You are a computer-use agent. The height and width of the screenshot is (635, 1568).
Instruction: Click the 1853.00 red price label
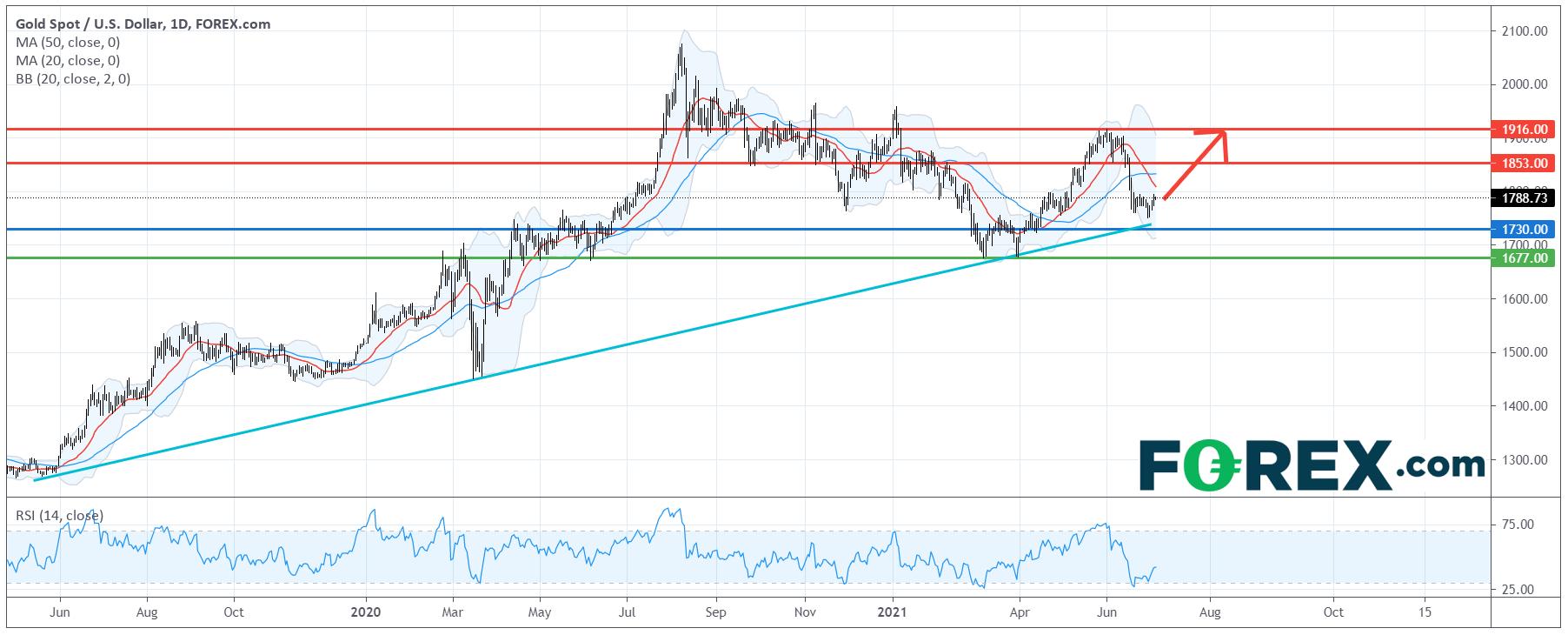tap(1524, 164)
